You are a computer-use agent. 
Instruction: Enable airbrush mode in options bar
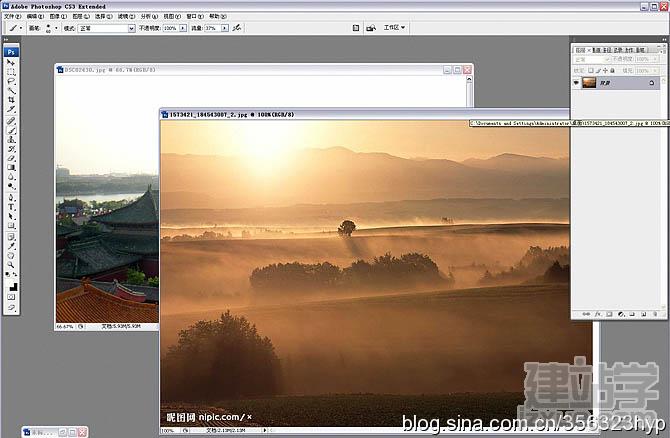point(236,28)
